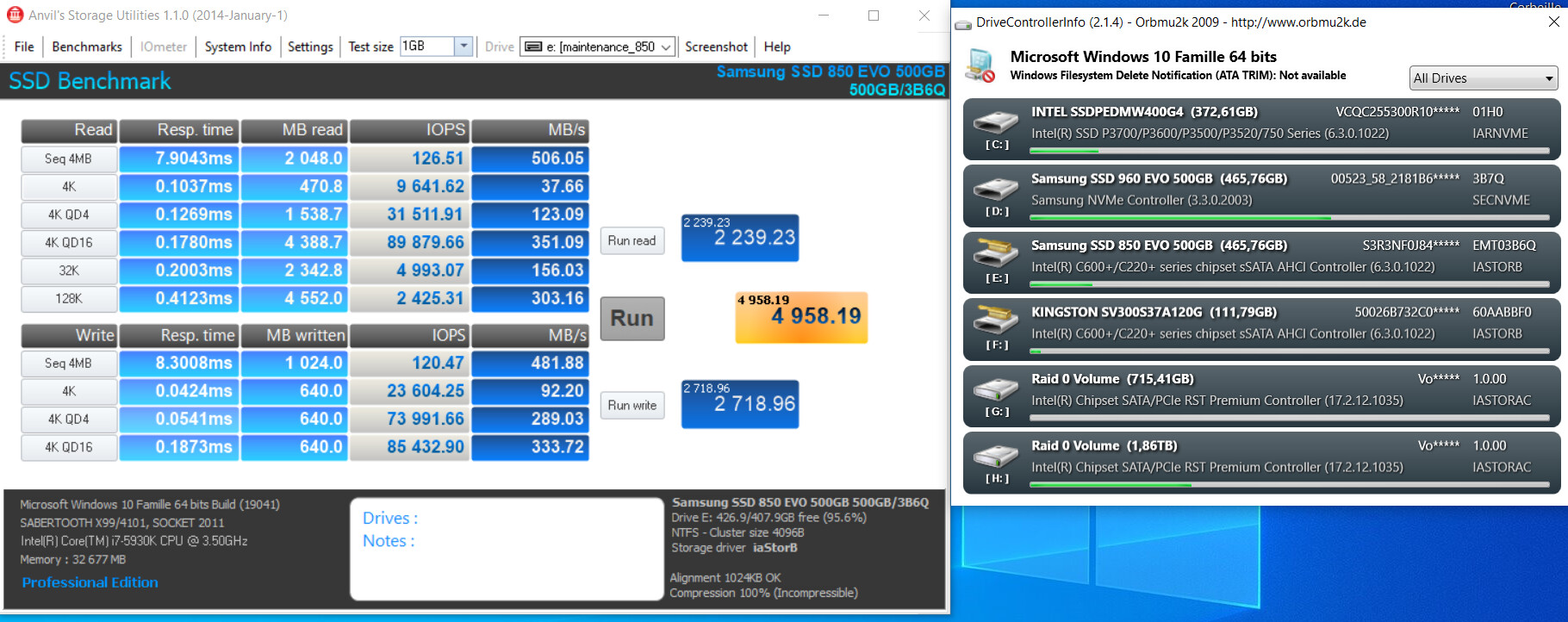Click the Windows computer icon in DriveControllerInfo

[x=980, y=65]
